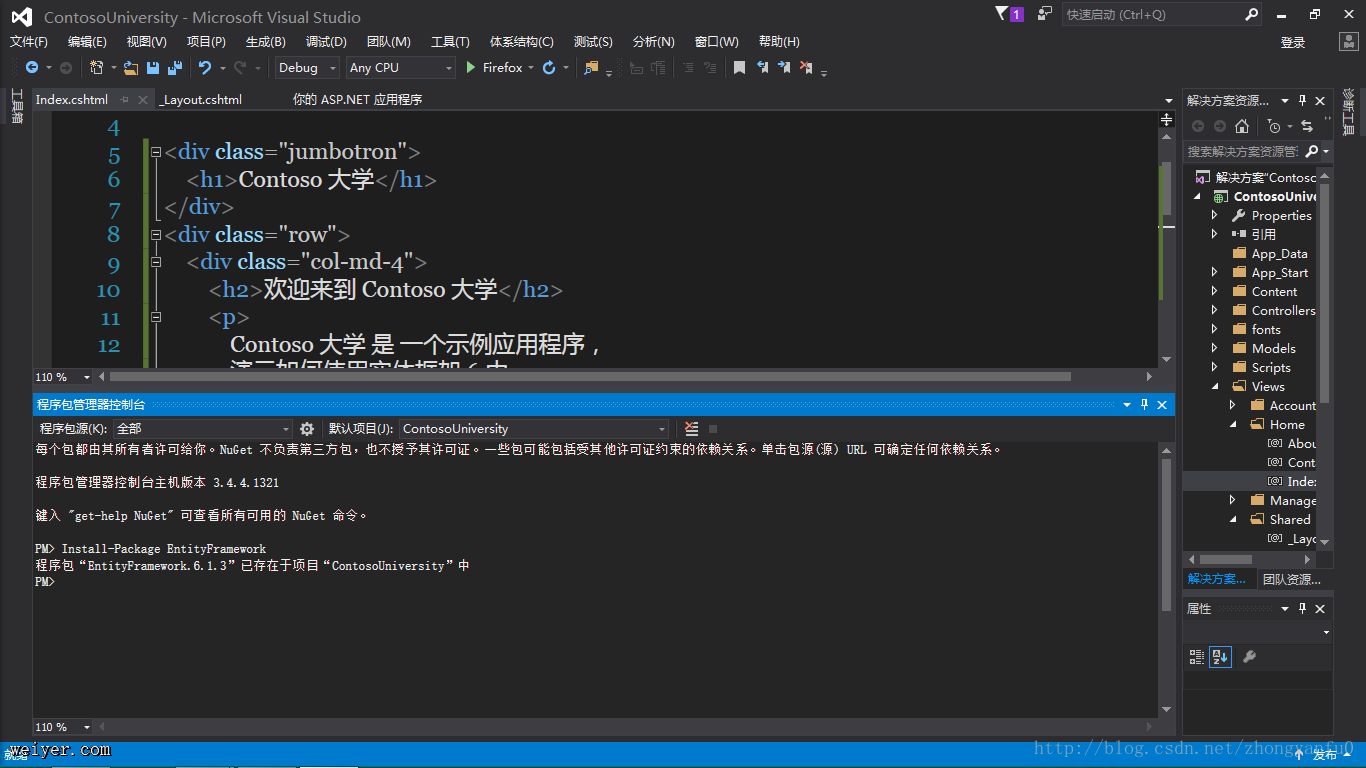Switch to 团队资源 panel tab
The height and width of the screenshot is (768, 1366).
pos(1291,579)
